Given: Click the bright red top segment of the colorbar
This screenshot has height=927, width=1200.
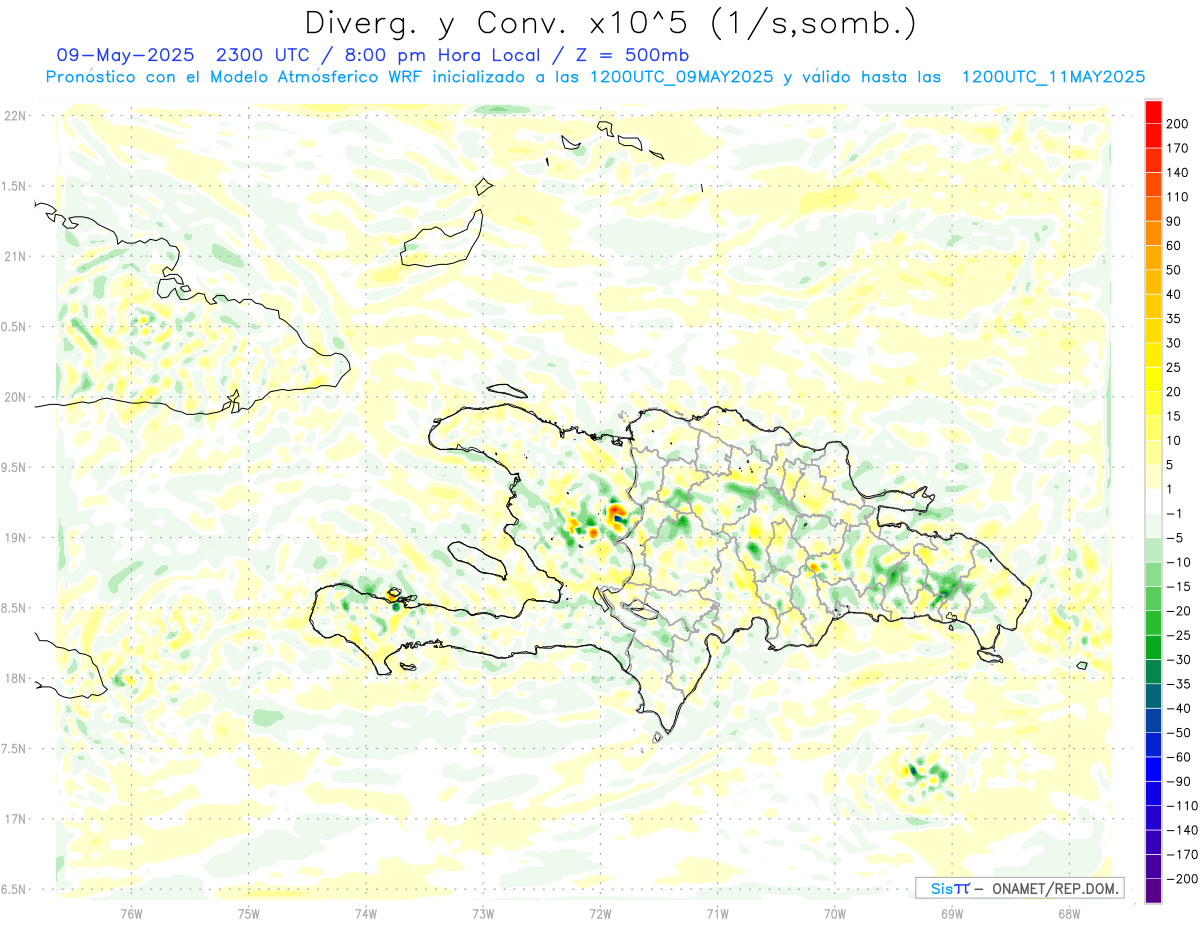Looking at the screenshot, I should (x=1154, y=111).
